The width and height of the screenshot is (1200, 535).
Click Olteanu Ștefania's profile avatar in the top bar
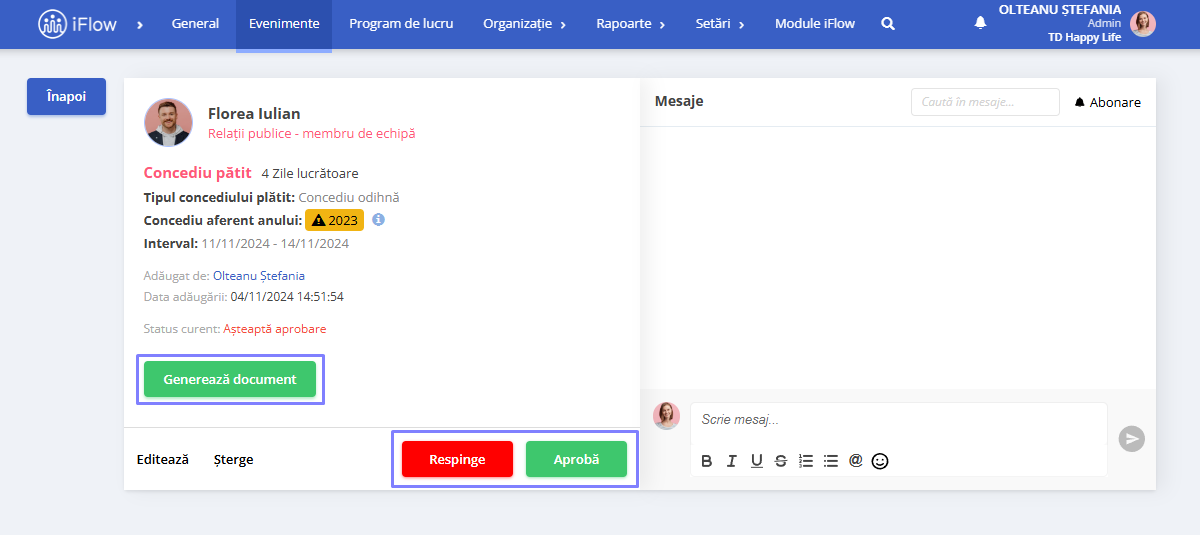tap(1143, 24)
